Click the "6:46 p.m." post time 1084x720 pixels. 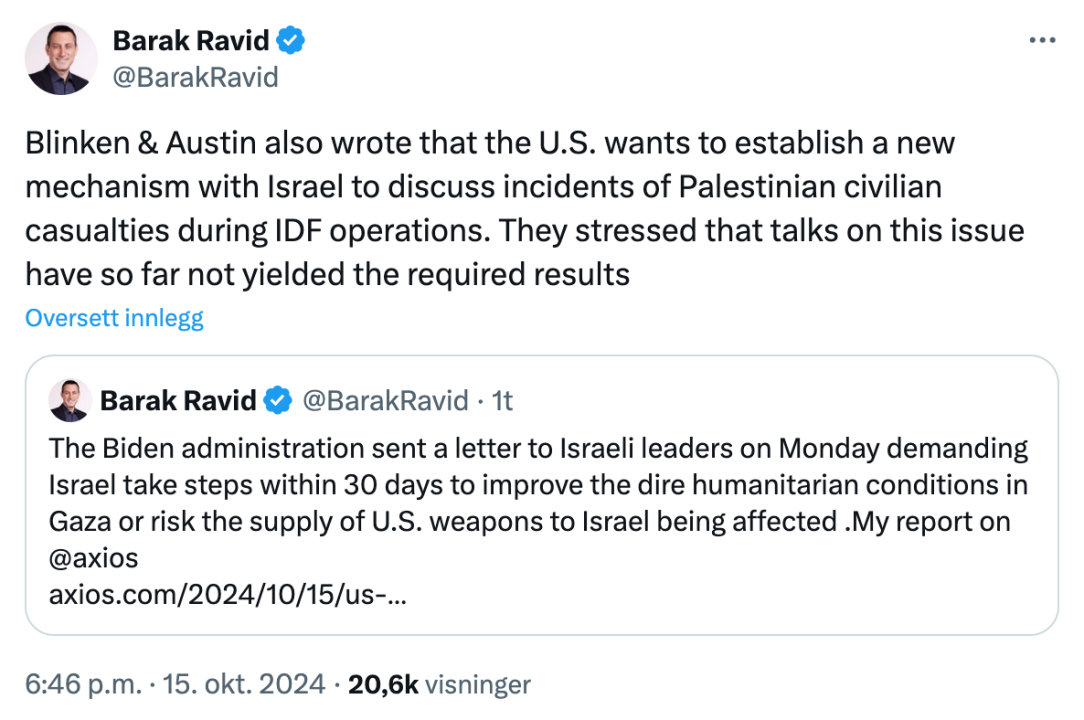82,685
